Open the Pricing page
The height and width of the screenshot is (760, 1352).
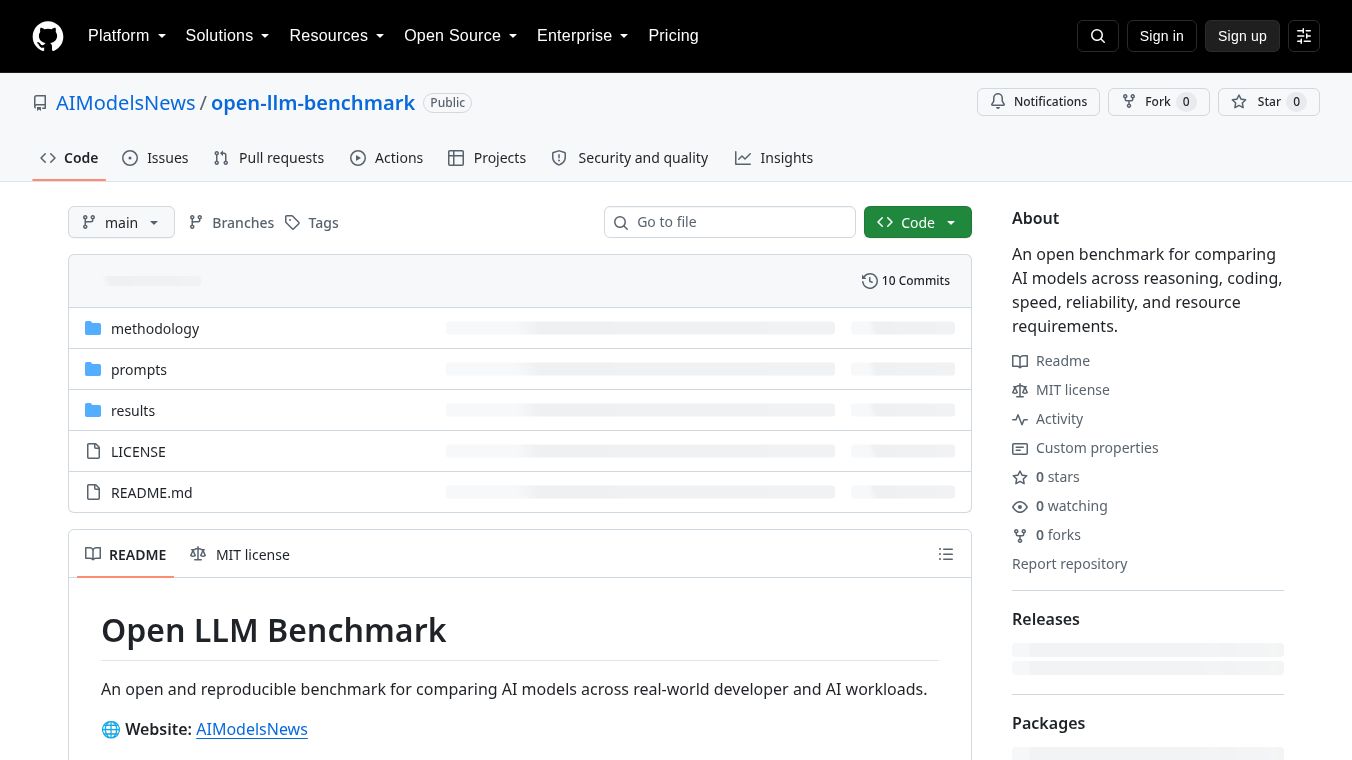673,36
